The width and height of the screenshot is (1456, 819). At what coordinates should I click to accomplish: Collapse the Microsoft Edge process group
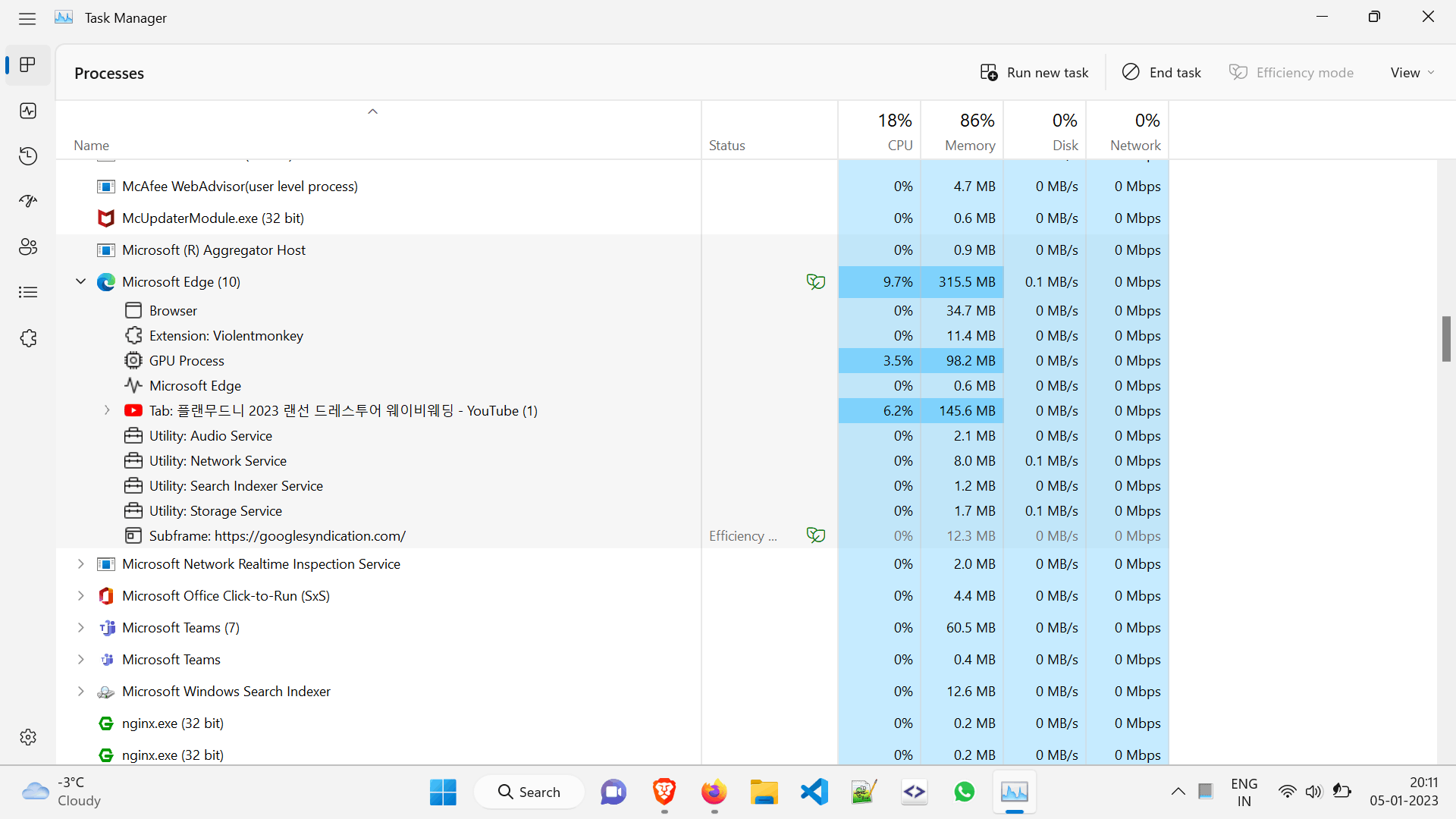[x=80, y=281]
